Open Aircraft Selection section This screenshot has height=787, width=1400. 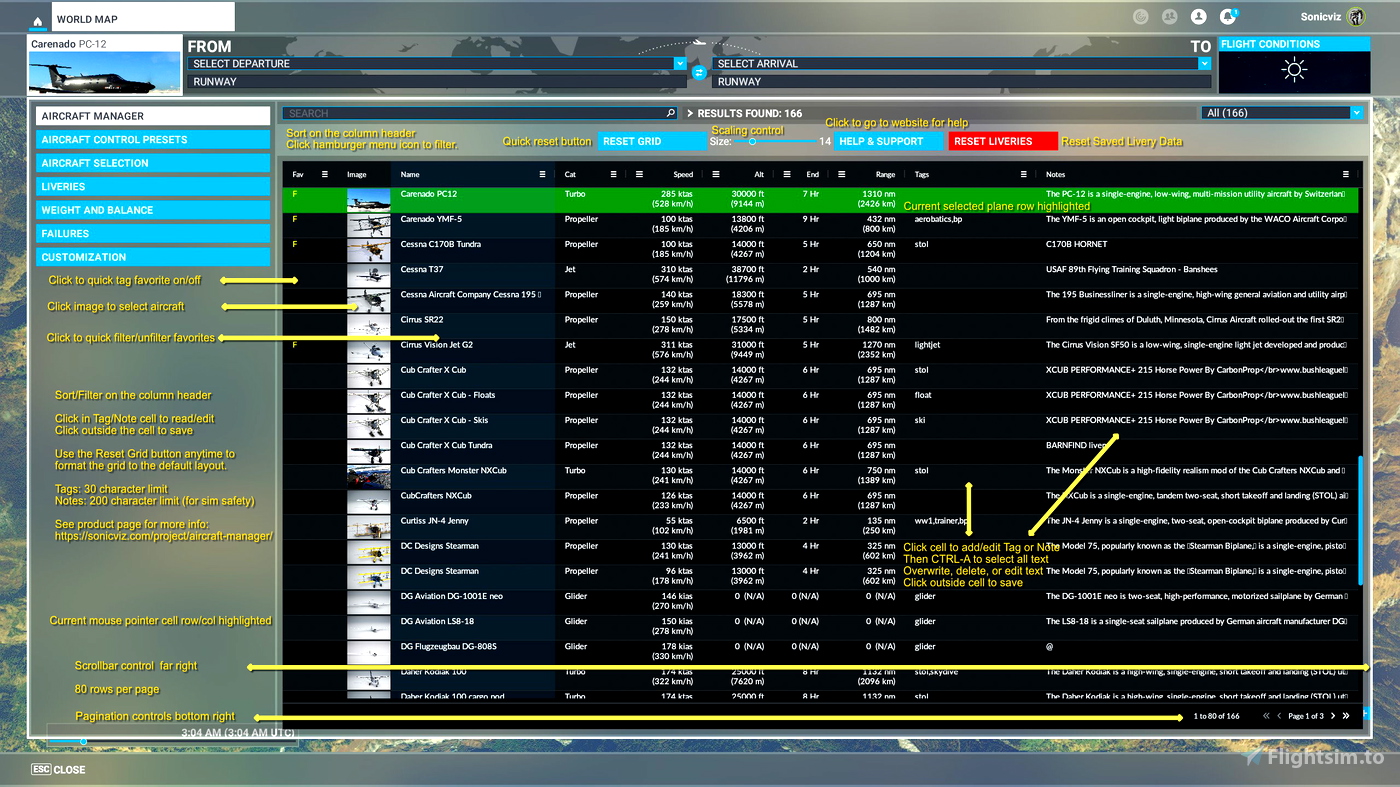153,163
